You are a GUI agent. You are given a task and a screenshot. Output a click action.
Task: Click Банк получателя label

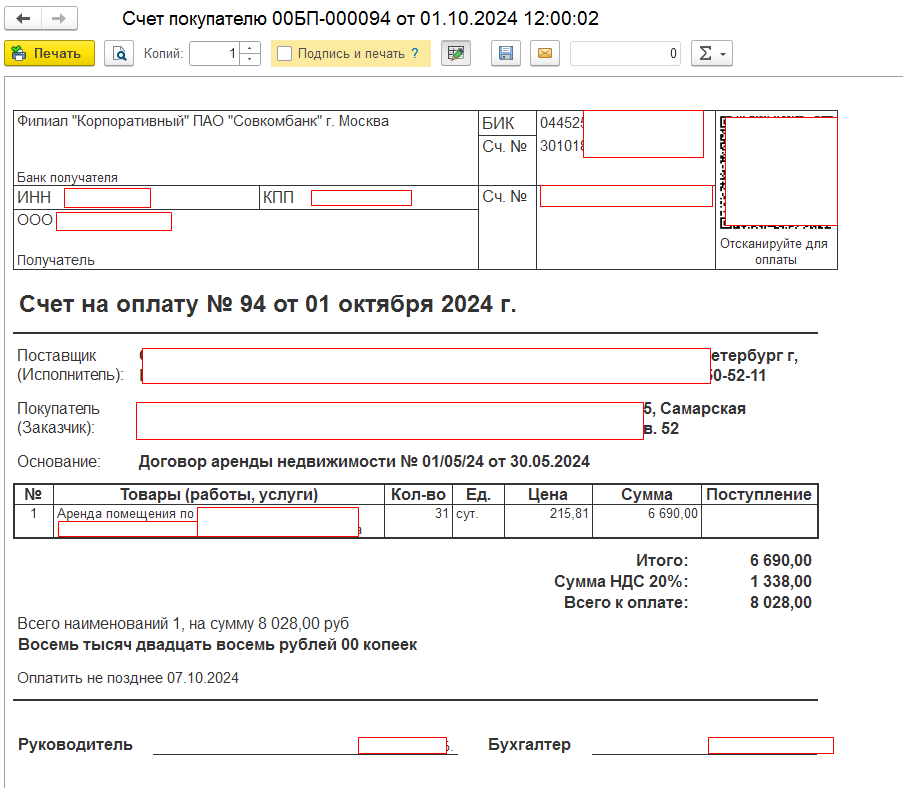coord(67,177)
